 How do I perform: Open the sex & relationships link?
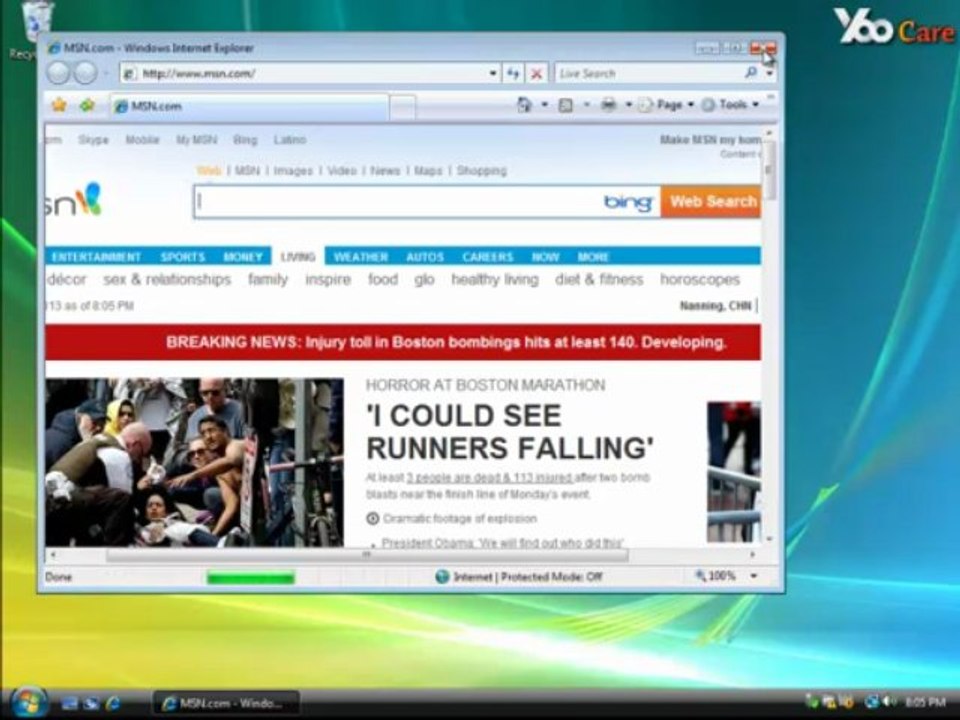click(x=167, y=279)
